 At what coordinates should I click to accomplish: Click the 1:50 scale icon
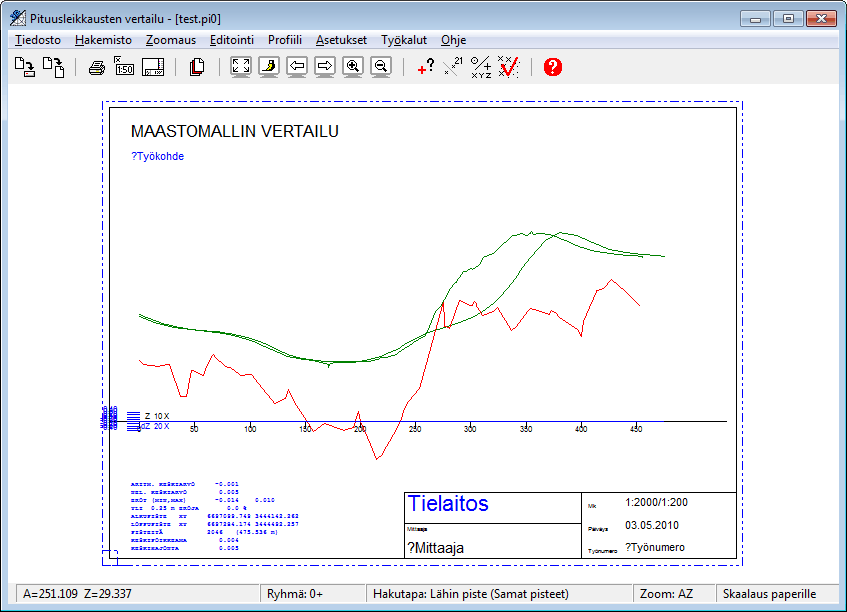click(x=125, y=67)
